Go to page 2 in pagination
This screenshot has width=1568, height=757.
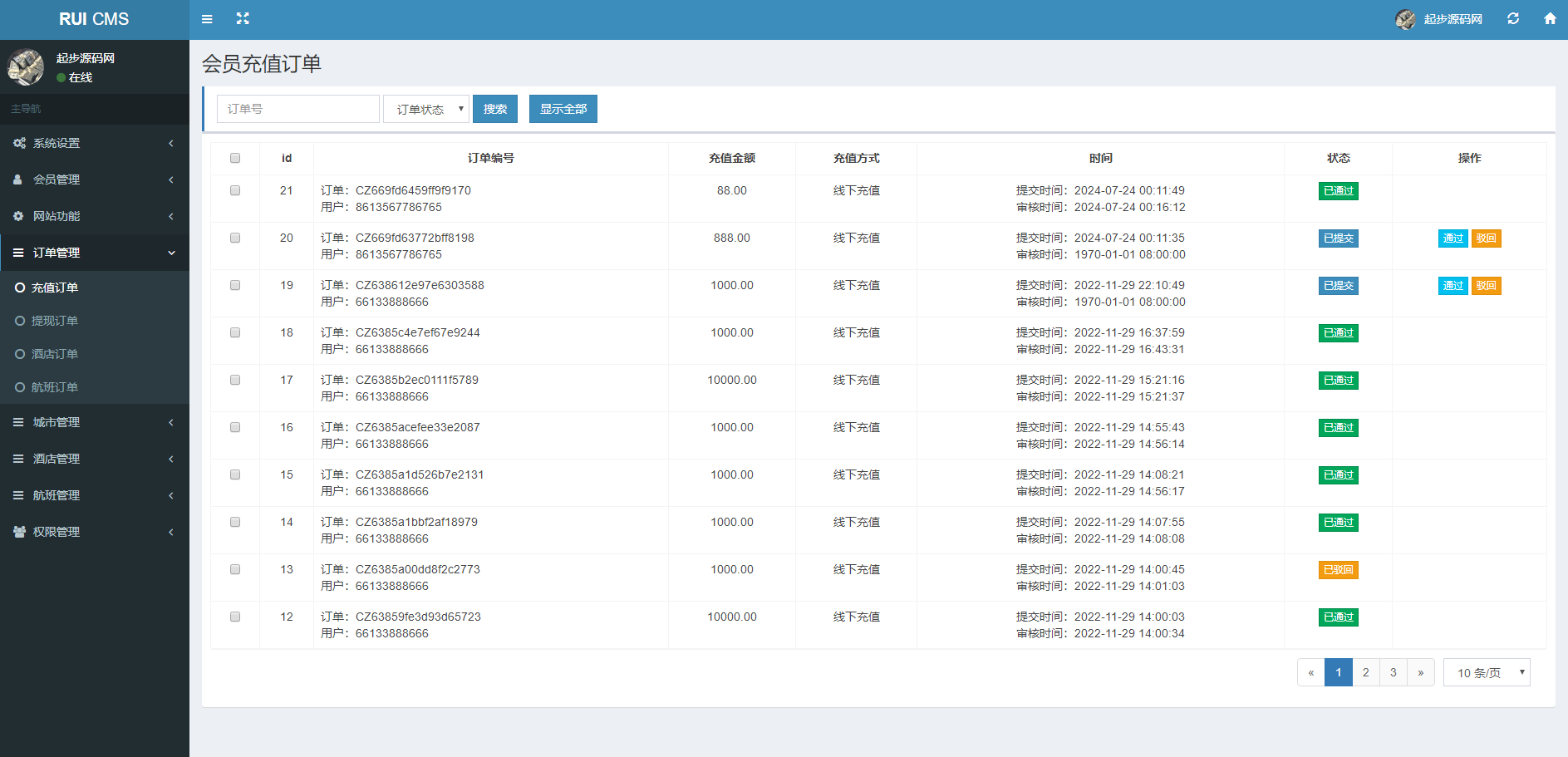pyautogui.click(x=1365, y=672)
